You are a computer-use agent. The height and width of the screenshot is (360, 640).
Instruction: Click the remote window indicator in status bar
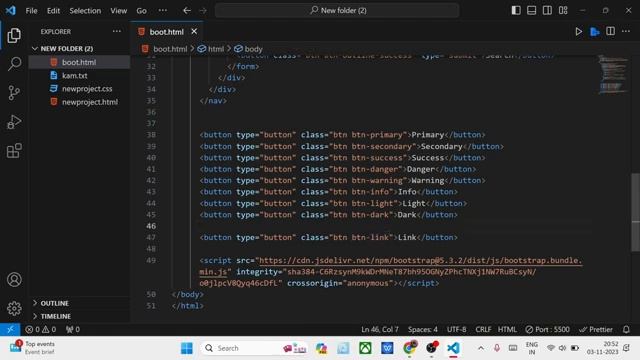click(10, 329)
